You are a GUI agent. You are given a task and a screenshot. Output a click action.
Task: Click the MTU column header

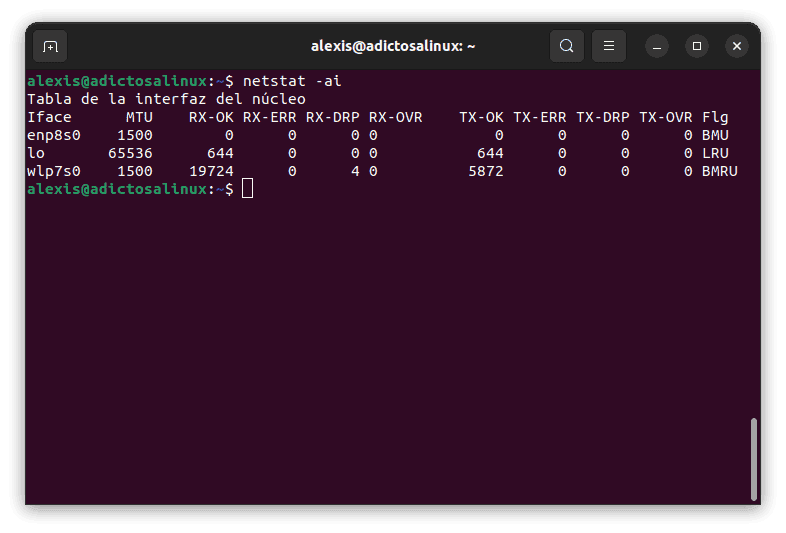click(139, 117)
